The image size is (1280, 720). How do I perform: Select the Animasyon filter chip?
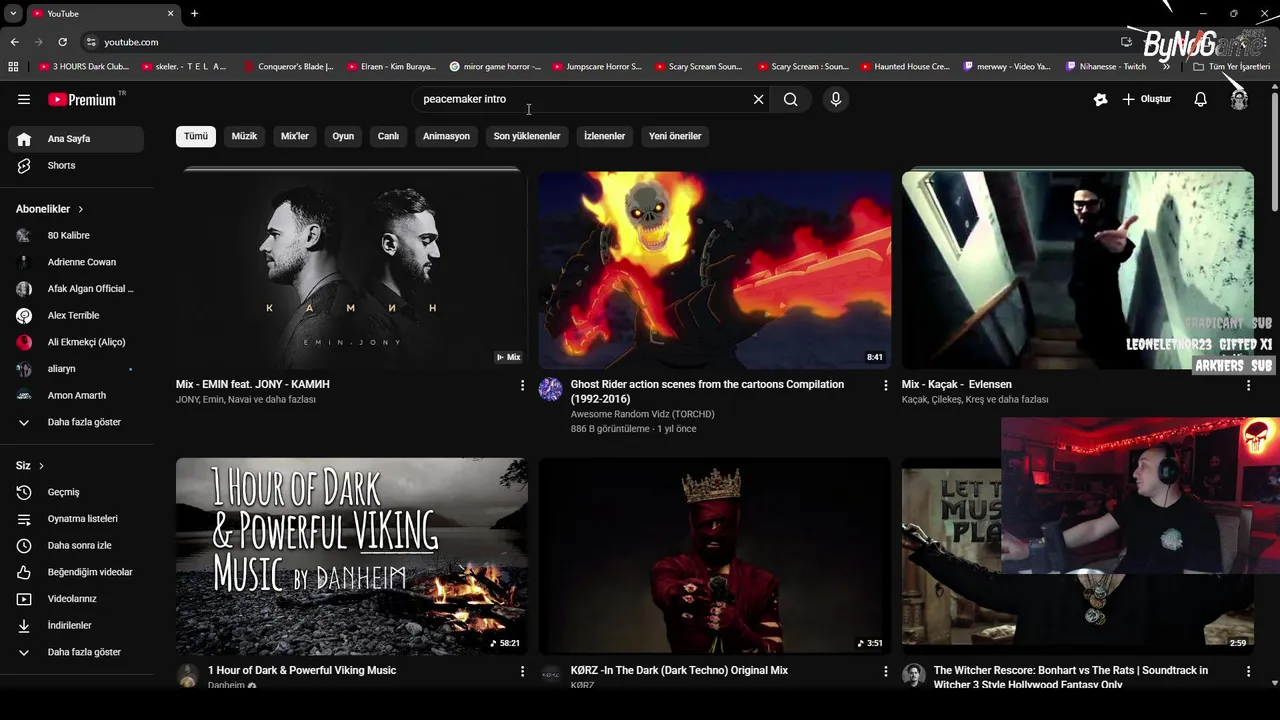[x=446, y=136]
